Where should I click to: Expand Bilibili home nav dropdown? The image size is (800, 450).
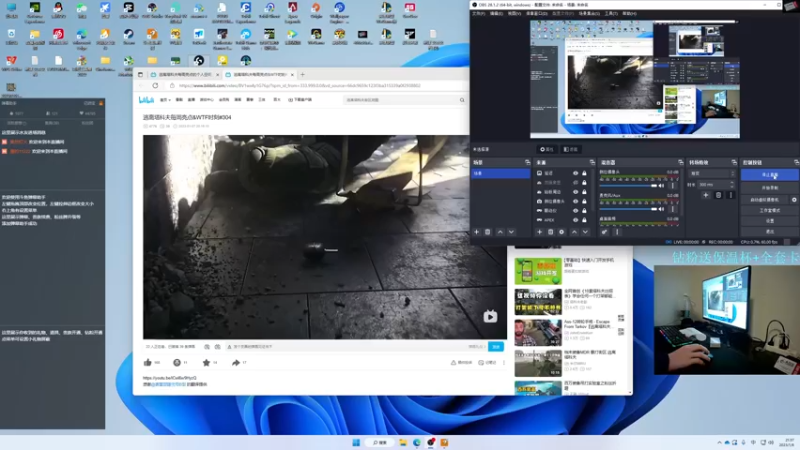point(165,100)
